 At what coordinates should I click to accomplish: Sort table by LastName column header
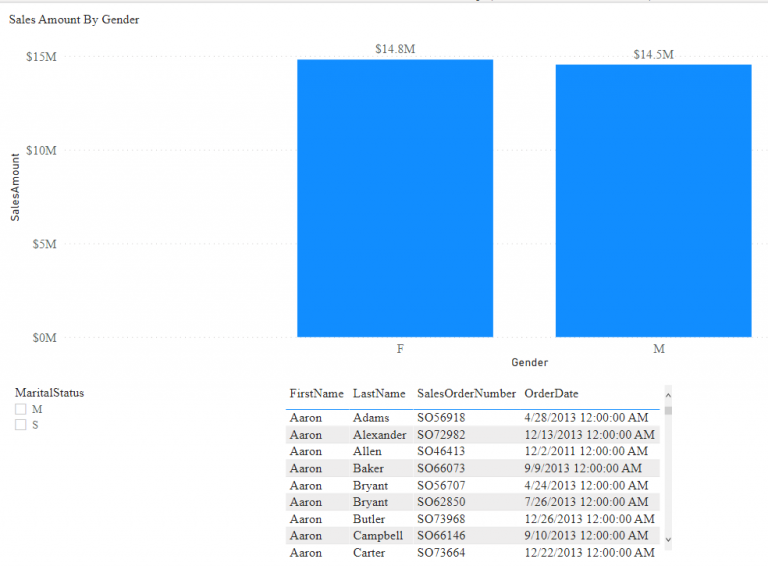(x=379, y=394)
